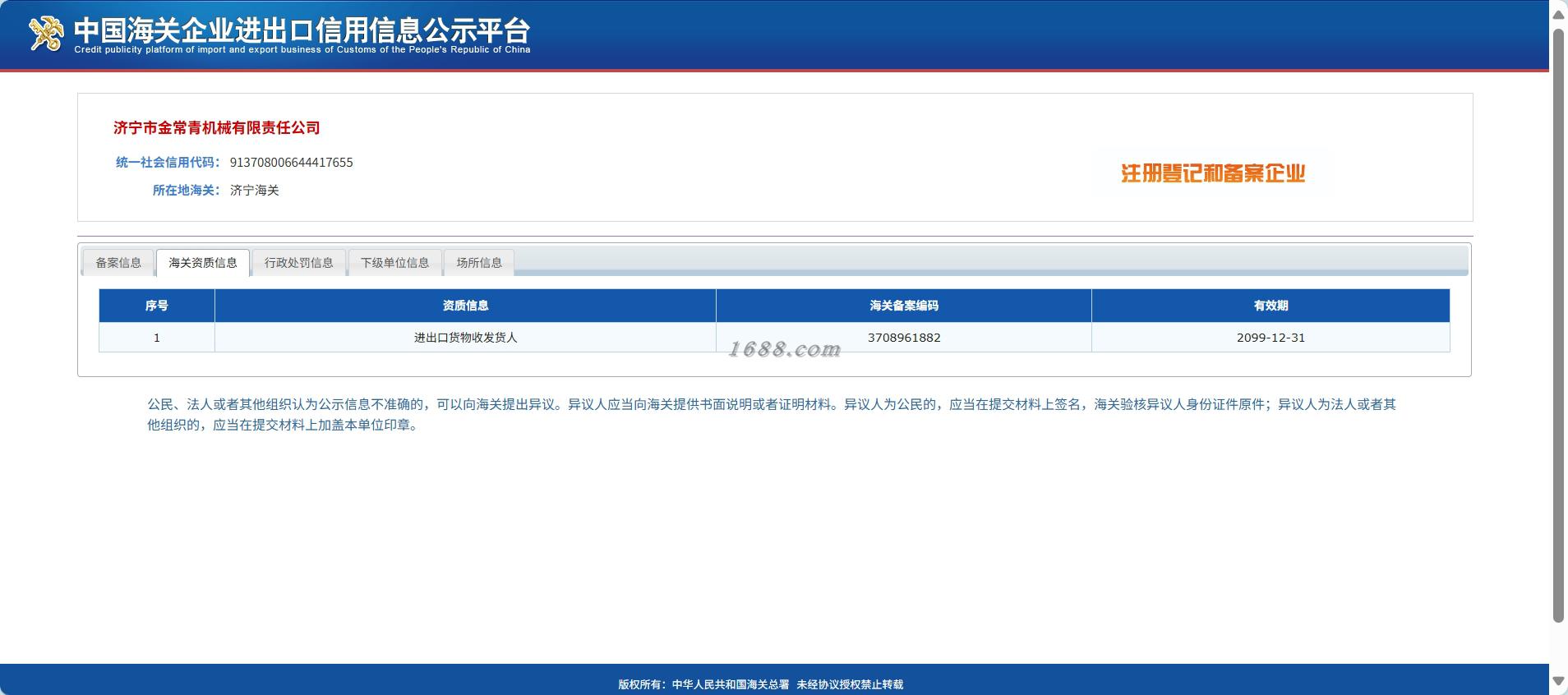Click the 注册登记和备案企业 status label

(1213, 173)
